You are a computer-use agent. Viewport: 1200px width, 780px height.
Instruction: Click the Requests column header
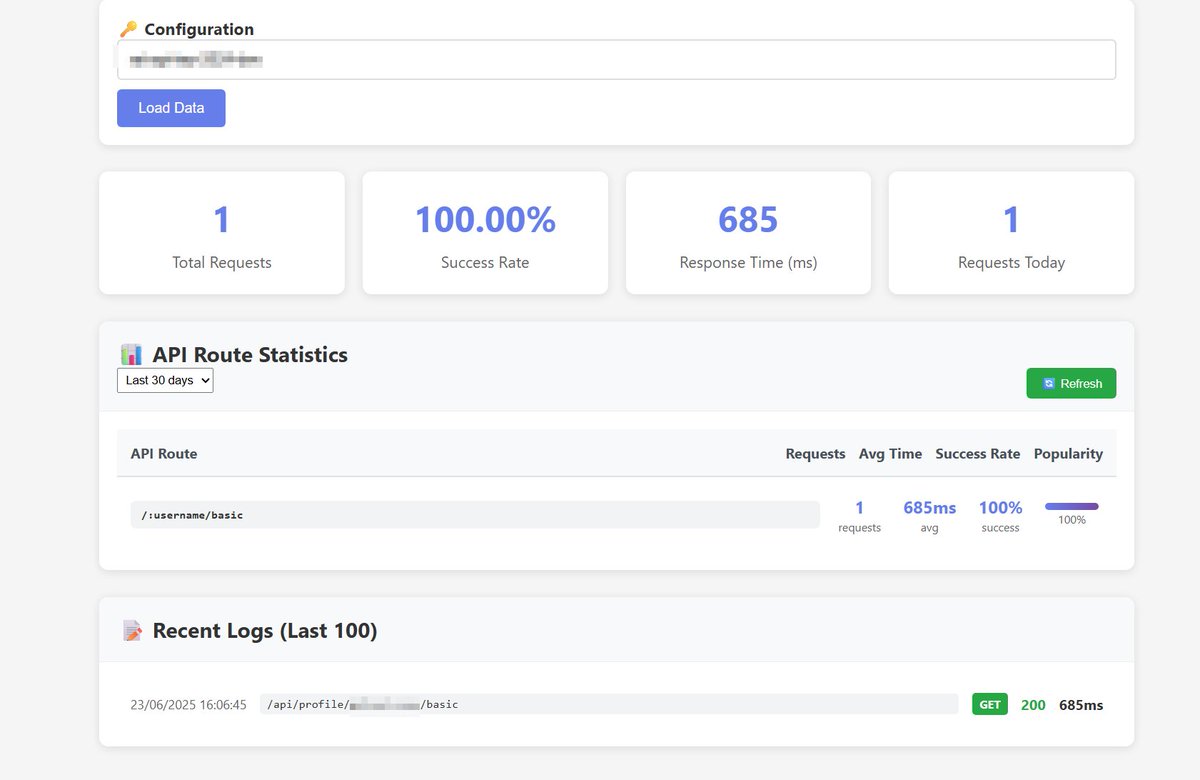[815, 454]
